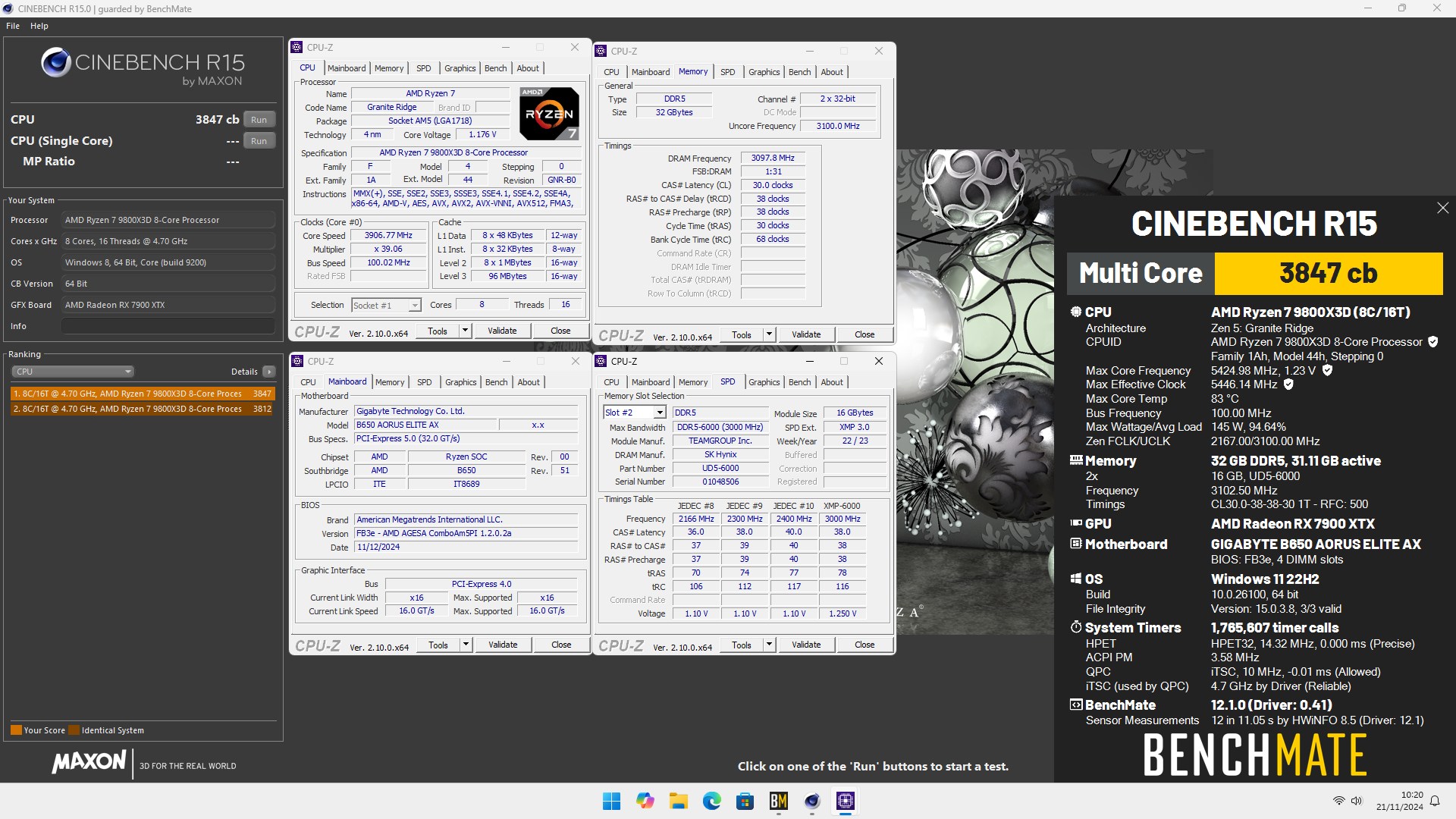Screen dimensions: 1456x819
Task: Click the Info field in Your System
Action: [168, 326]
